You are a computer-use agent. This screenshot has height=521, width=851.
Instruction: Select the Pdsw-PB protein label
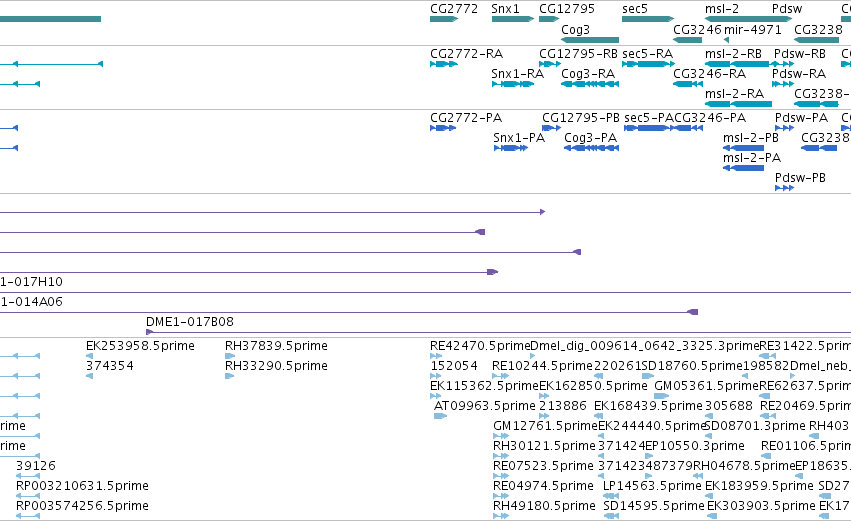[x=800, y=178]
